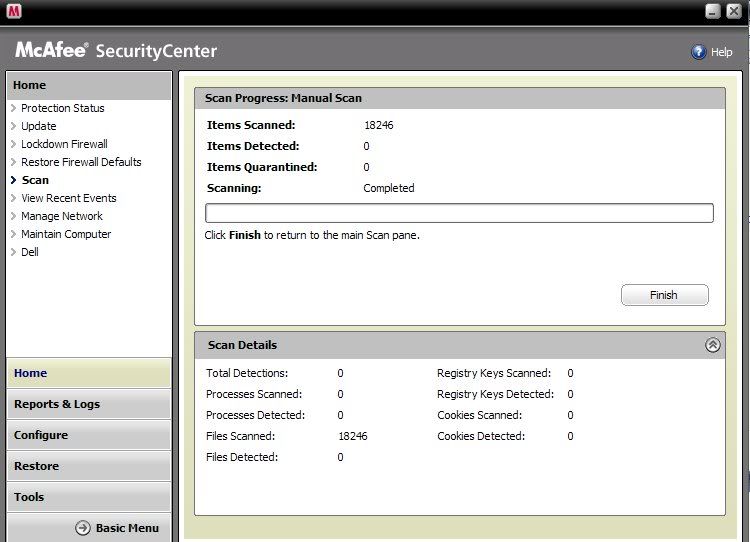Screen dimensions: 750x542
Task: Select Update in the Home list
Action: click(39, 126)
